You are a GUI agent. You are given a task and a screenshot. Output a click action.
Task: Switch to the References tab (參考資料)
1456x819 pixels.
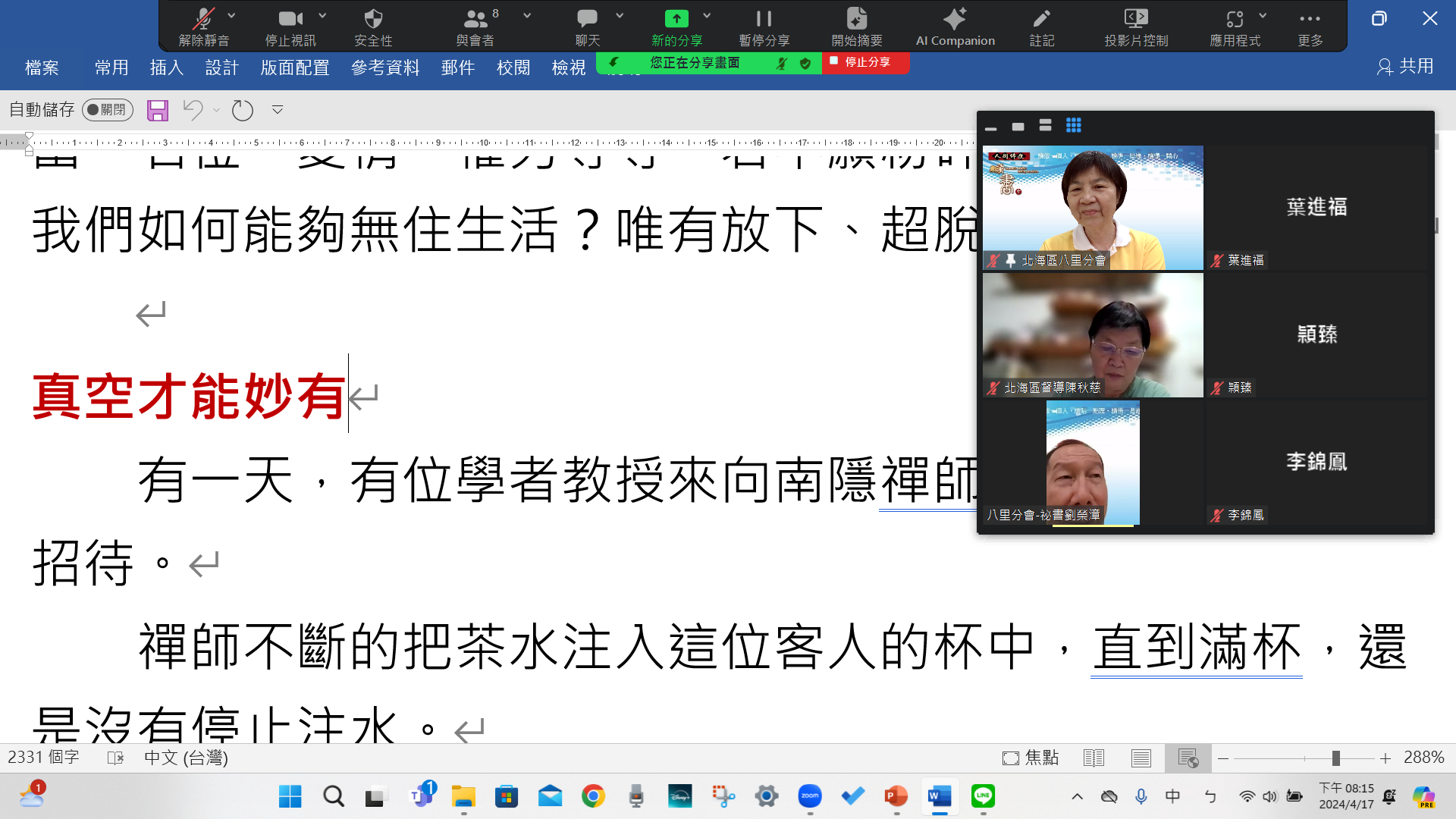click(x=385, y=67)
